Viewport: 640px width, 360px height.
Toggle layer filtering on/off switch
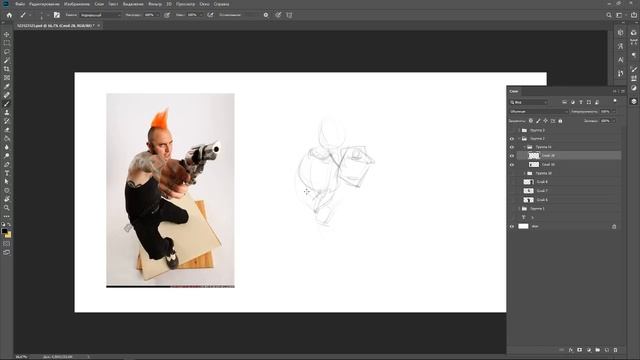click(x=615, y=101)
